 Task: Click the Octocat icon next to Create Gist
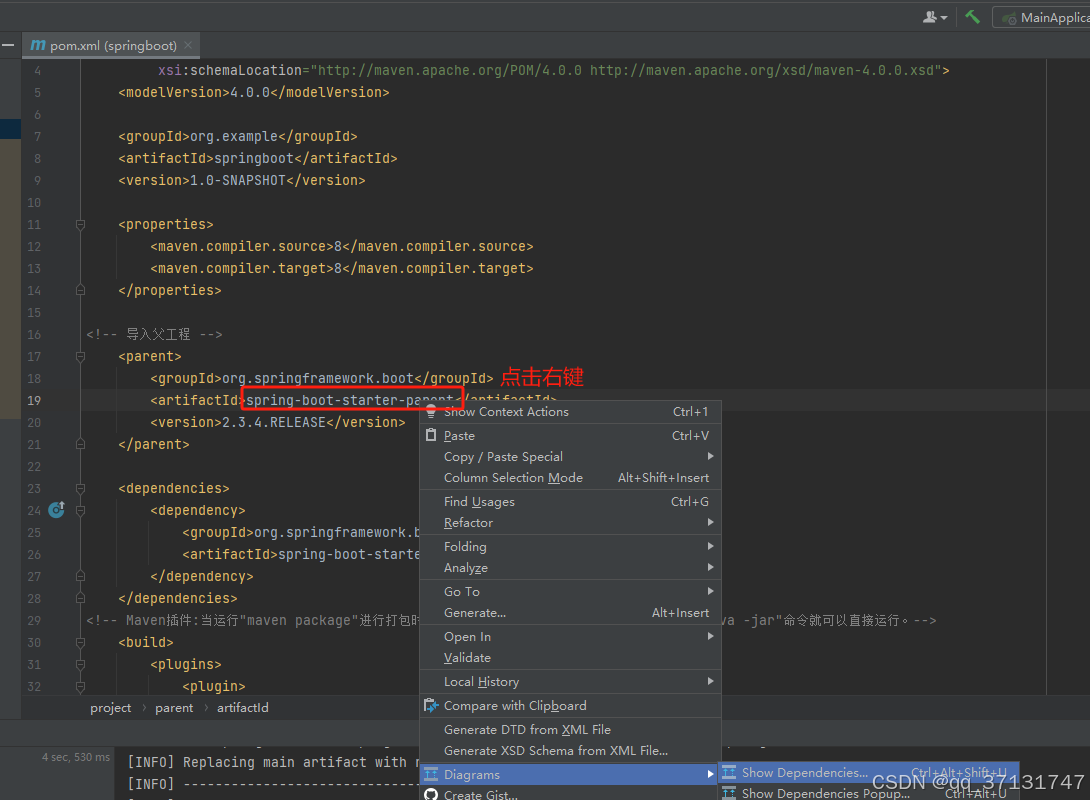pos(432,793)
